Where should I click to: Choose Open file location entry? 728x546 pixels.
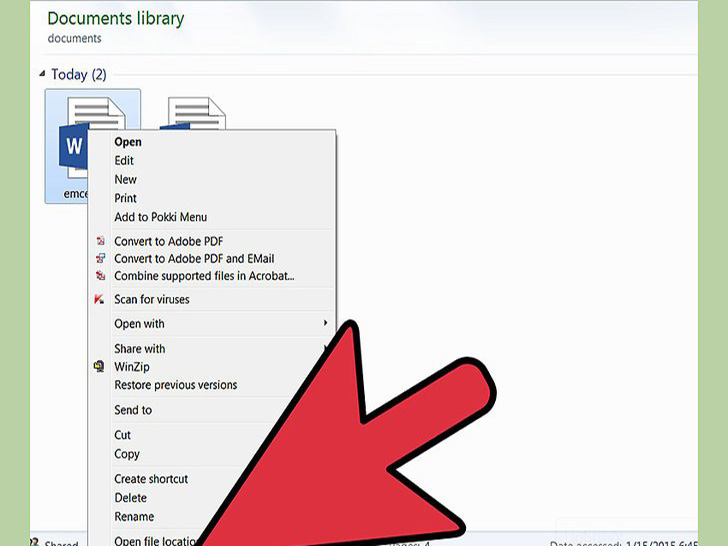(x=156, y=540)
